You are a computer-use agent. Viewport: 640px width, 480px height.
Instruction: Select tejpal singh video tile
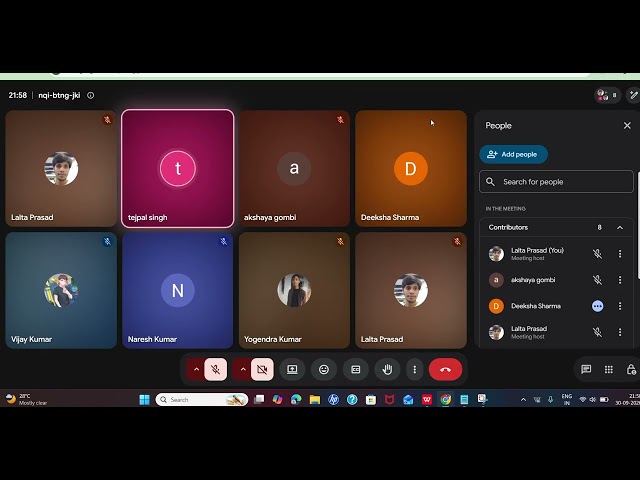178,168
